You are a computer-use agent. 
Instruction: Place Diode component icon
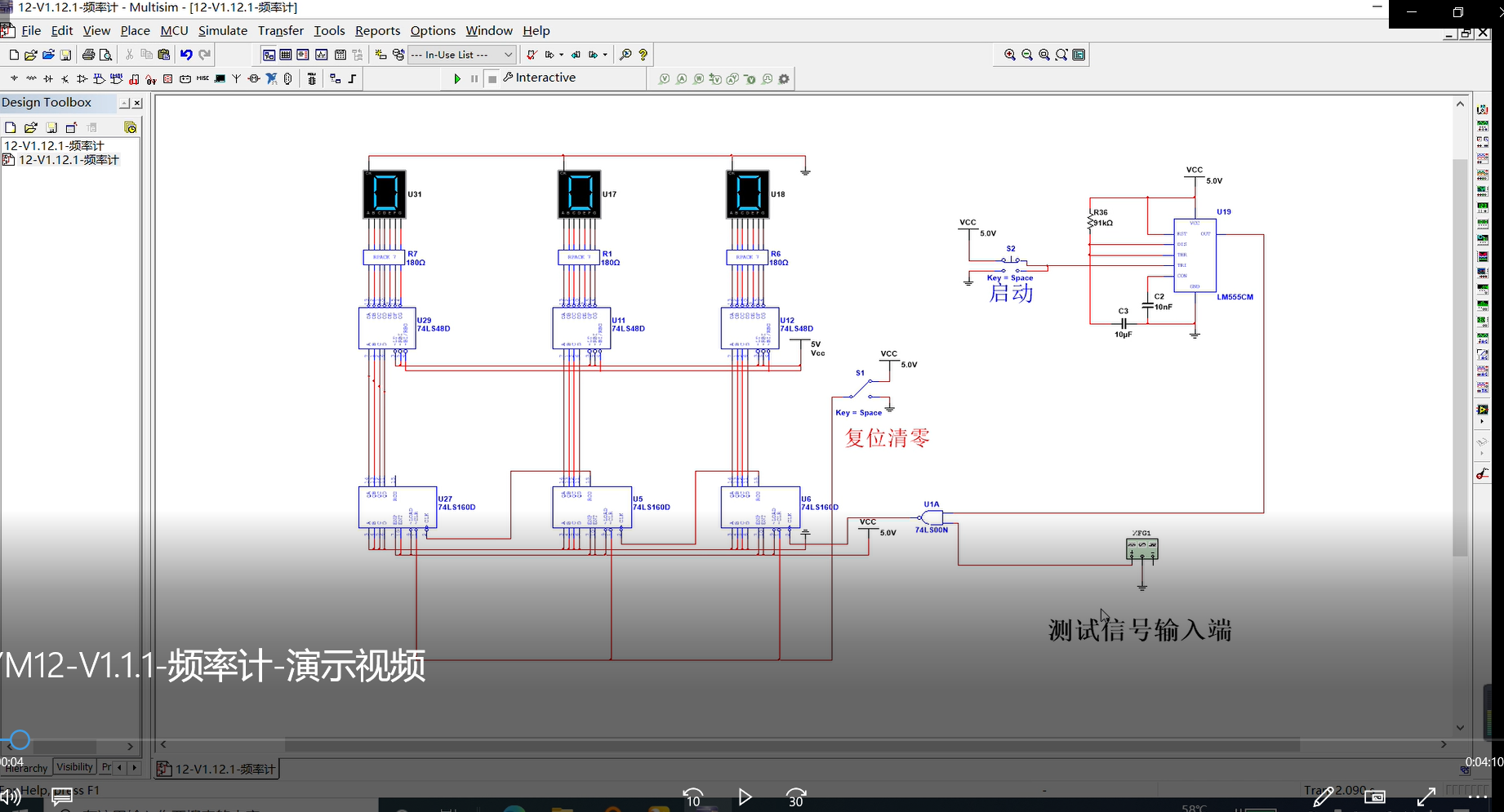48,78
